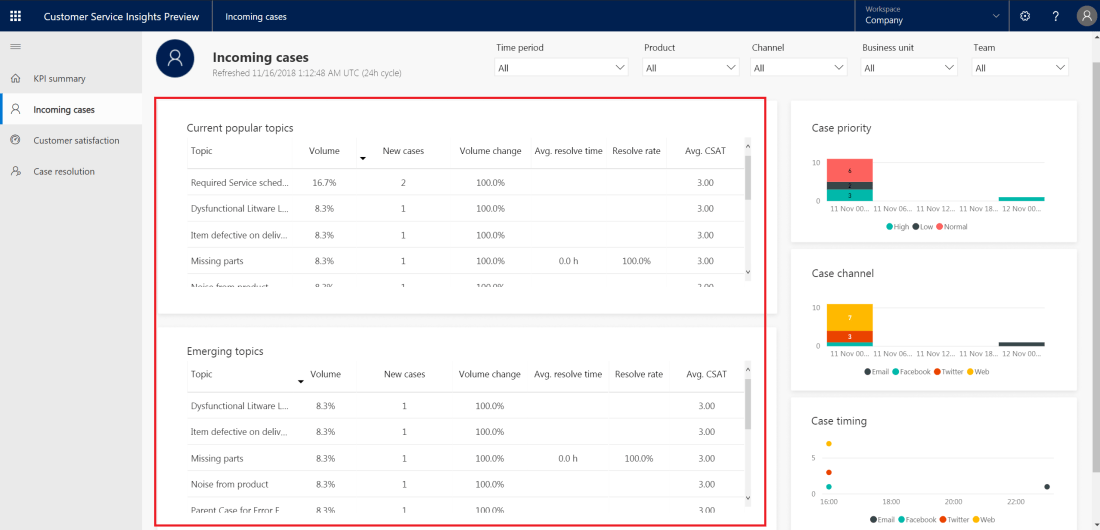Open the Workspace Company selector
1100x530 pixels.
tap(932, 16)
